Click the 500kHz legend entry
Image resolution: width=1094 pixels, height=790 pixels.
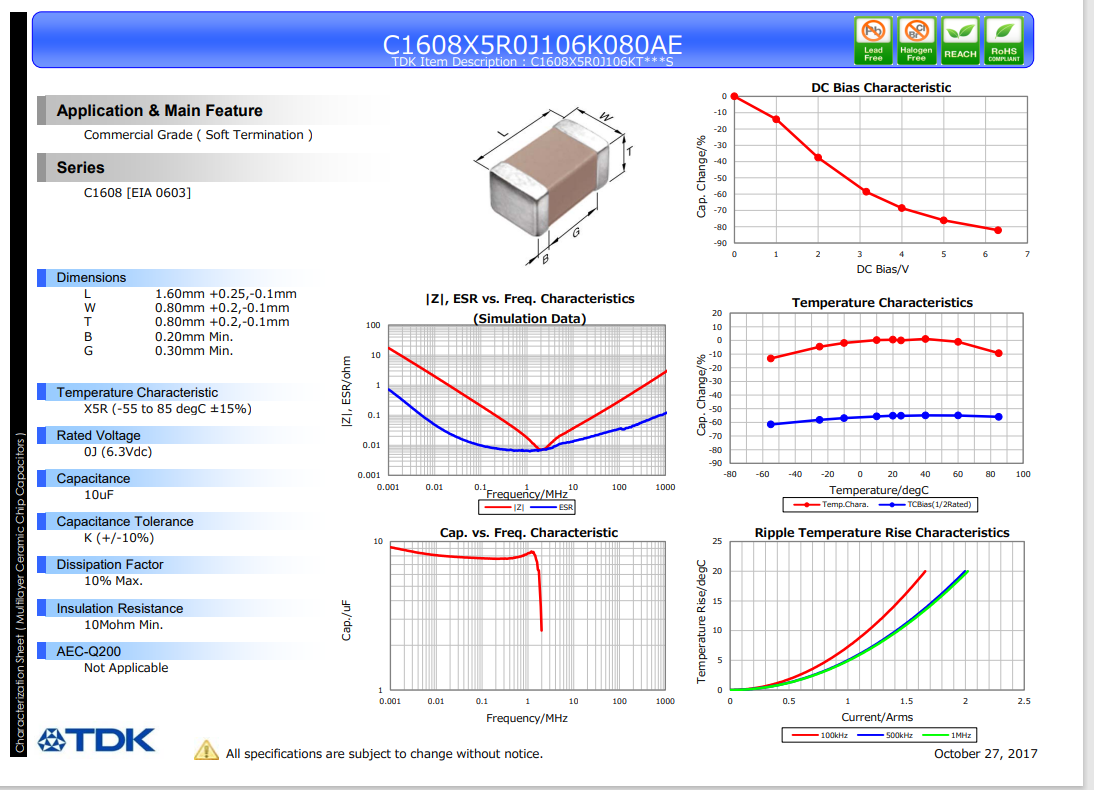click(885, 735)
